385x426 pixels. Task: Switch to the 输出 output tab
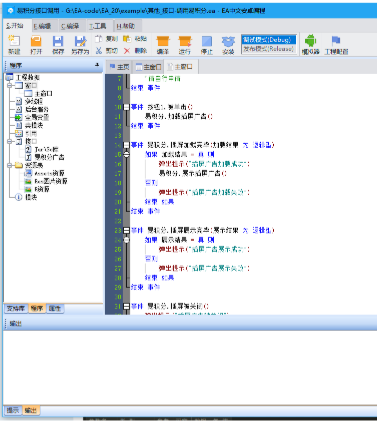coord(31,410)
